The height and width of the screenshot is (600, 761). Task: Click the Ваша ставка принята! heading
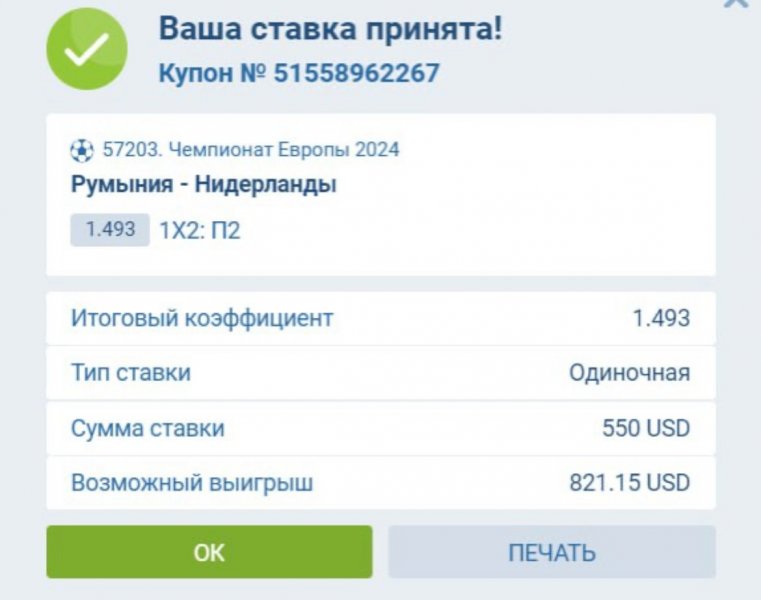coord(330,29)
